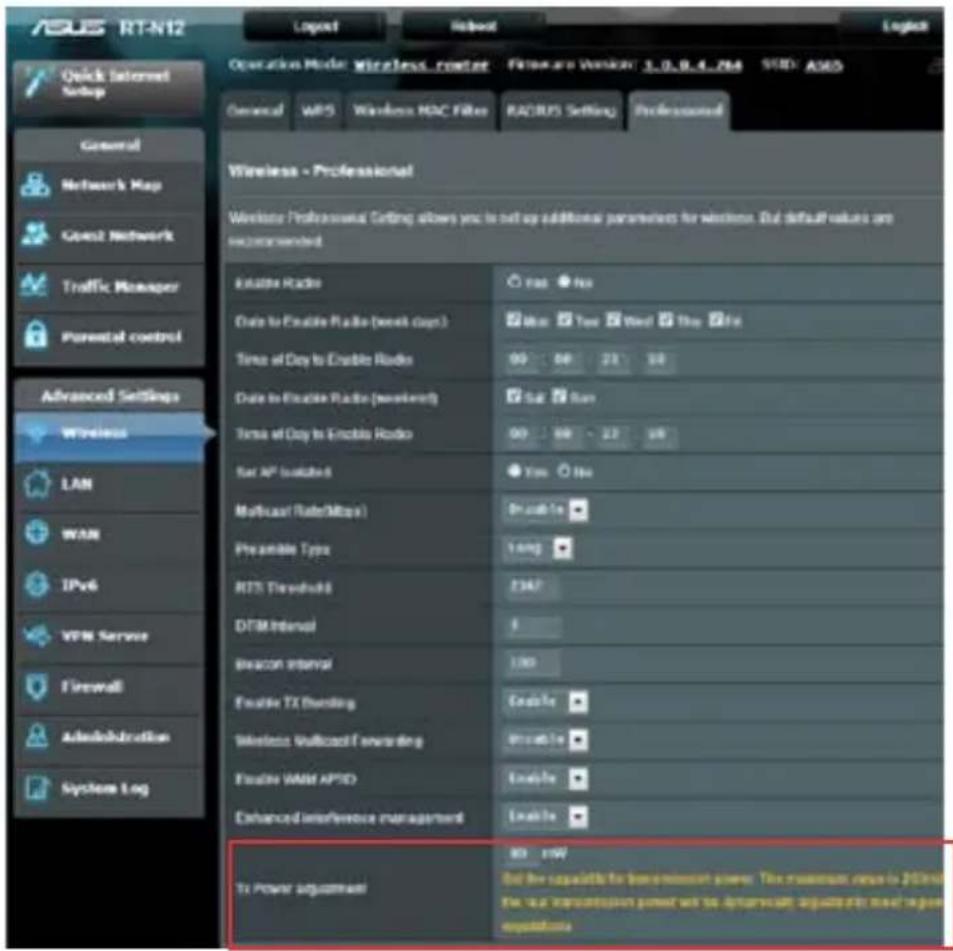Open the Preamble Type dropdown
The width and height of the screenshot is (953, 951).
(538, 548)
